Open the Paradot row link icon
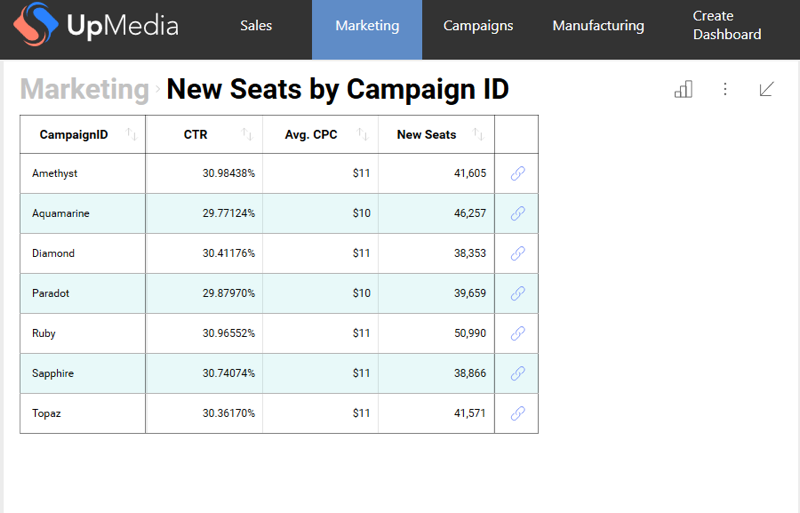Viewport: 800px width, 513px height. 517,293
